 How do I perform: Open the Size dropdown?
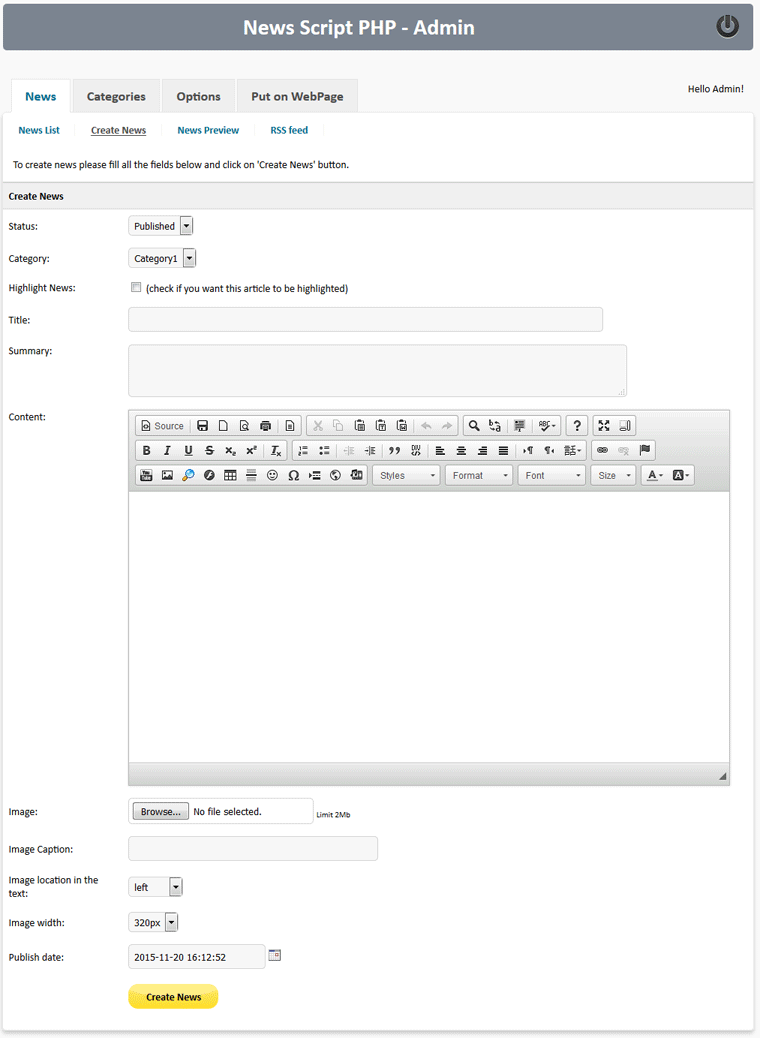(x=614, y=475)
